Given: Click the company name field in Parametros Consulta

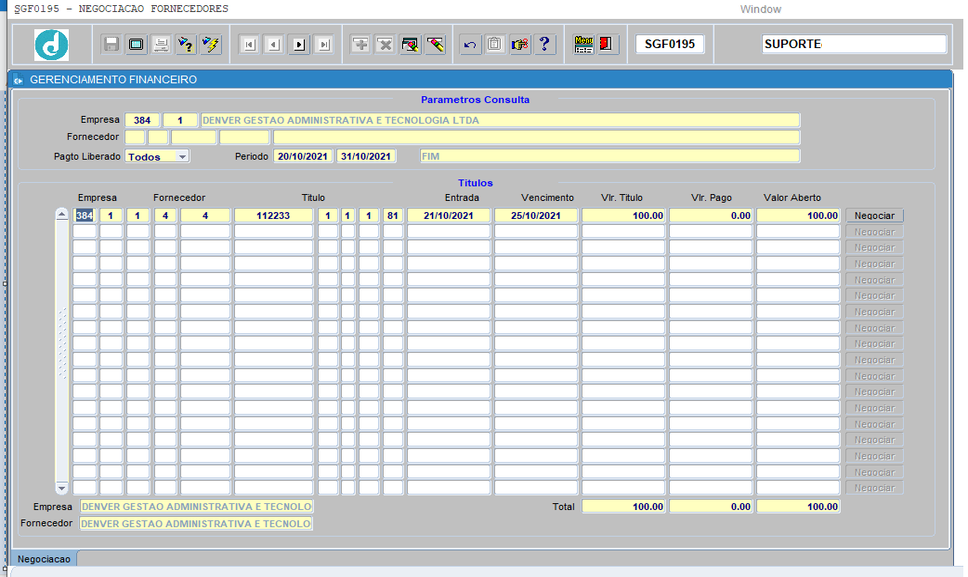Looking at the screenshot, I should (500, 120).
